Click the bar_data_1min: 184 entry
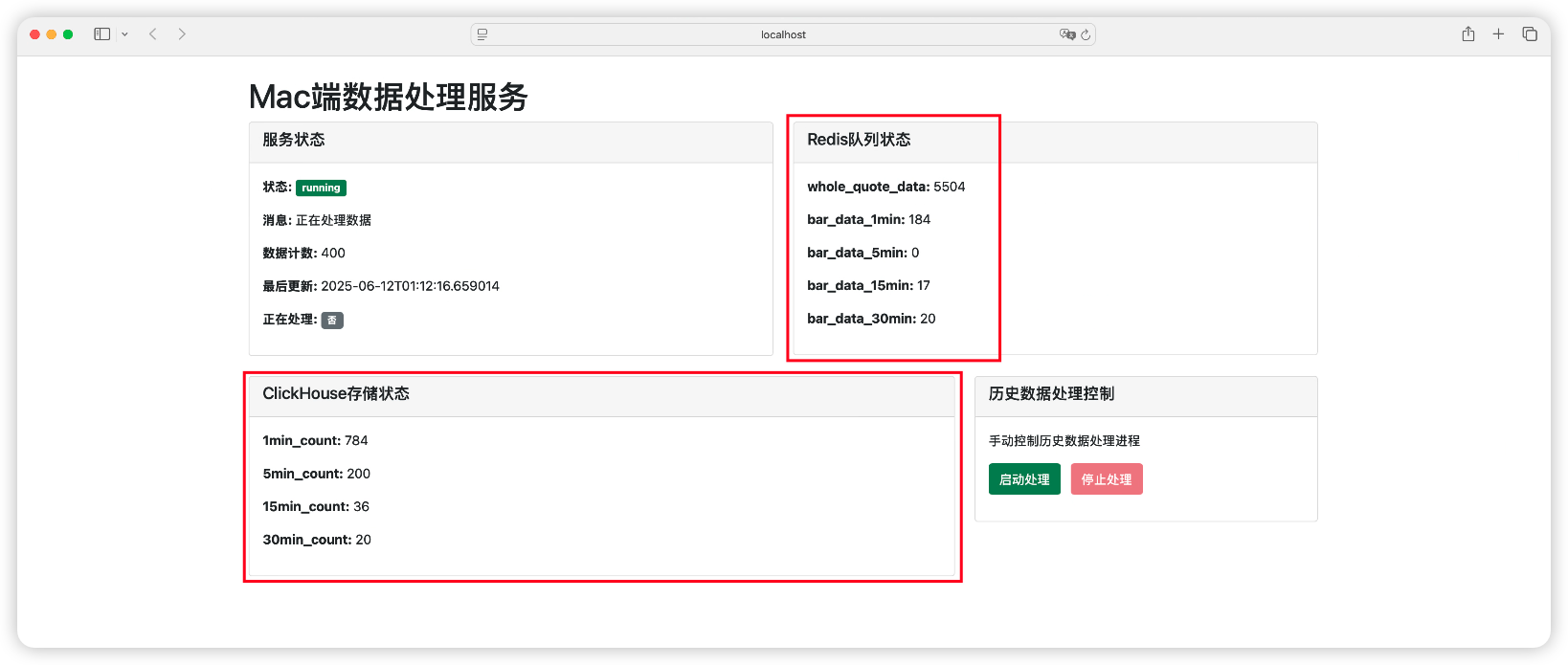Screen dimensions: 1568x665 tap(868, 219)
